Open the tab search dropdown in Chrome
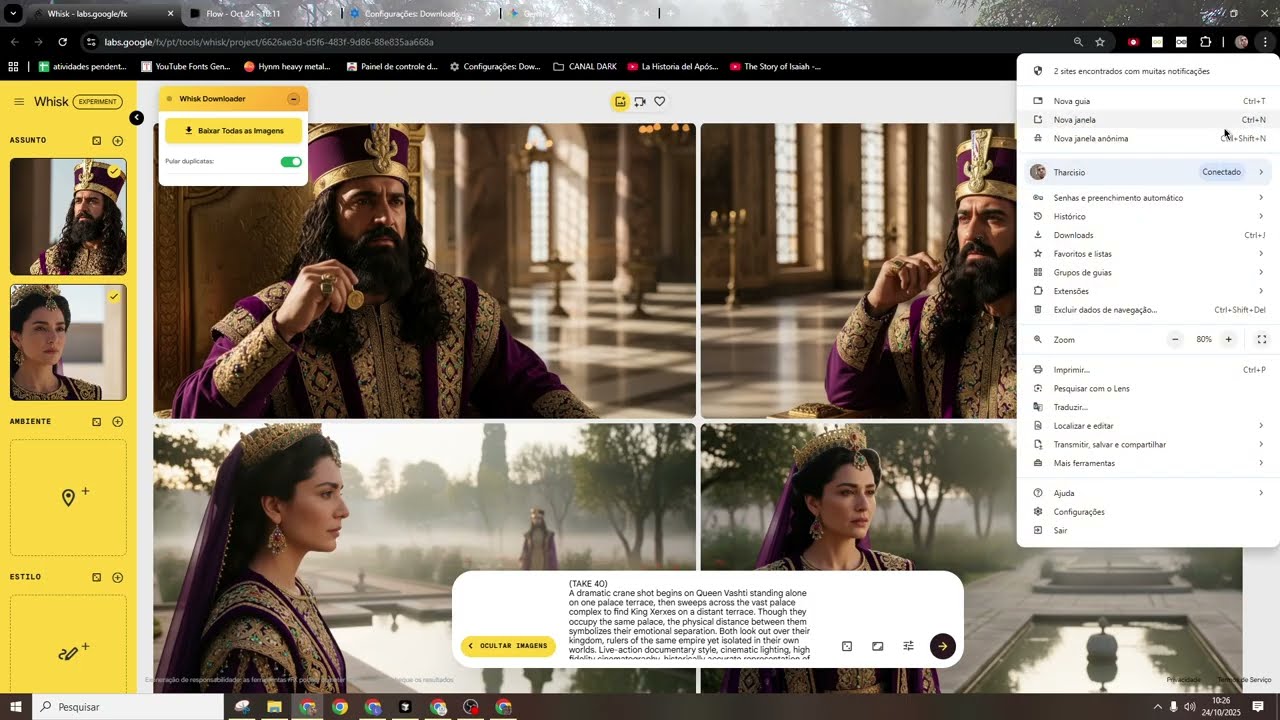Viewport: 1280px width, 720px height. pyautogui.click(x=13, y=14)
